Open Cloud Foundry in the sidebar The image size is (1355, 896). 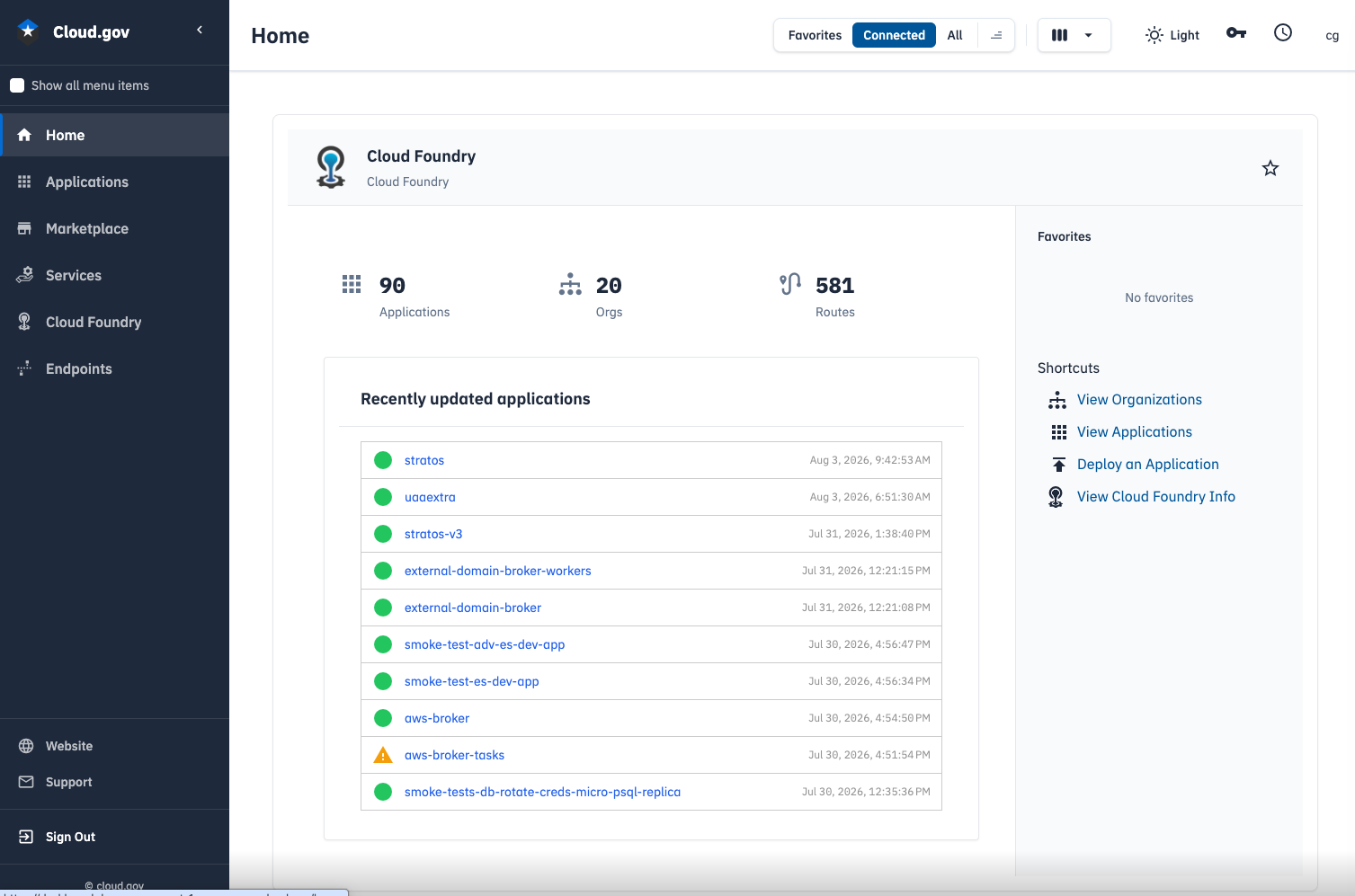point(115,322)
